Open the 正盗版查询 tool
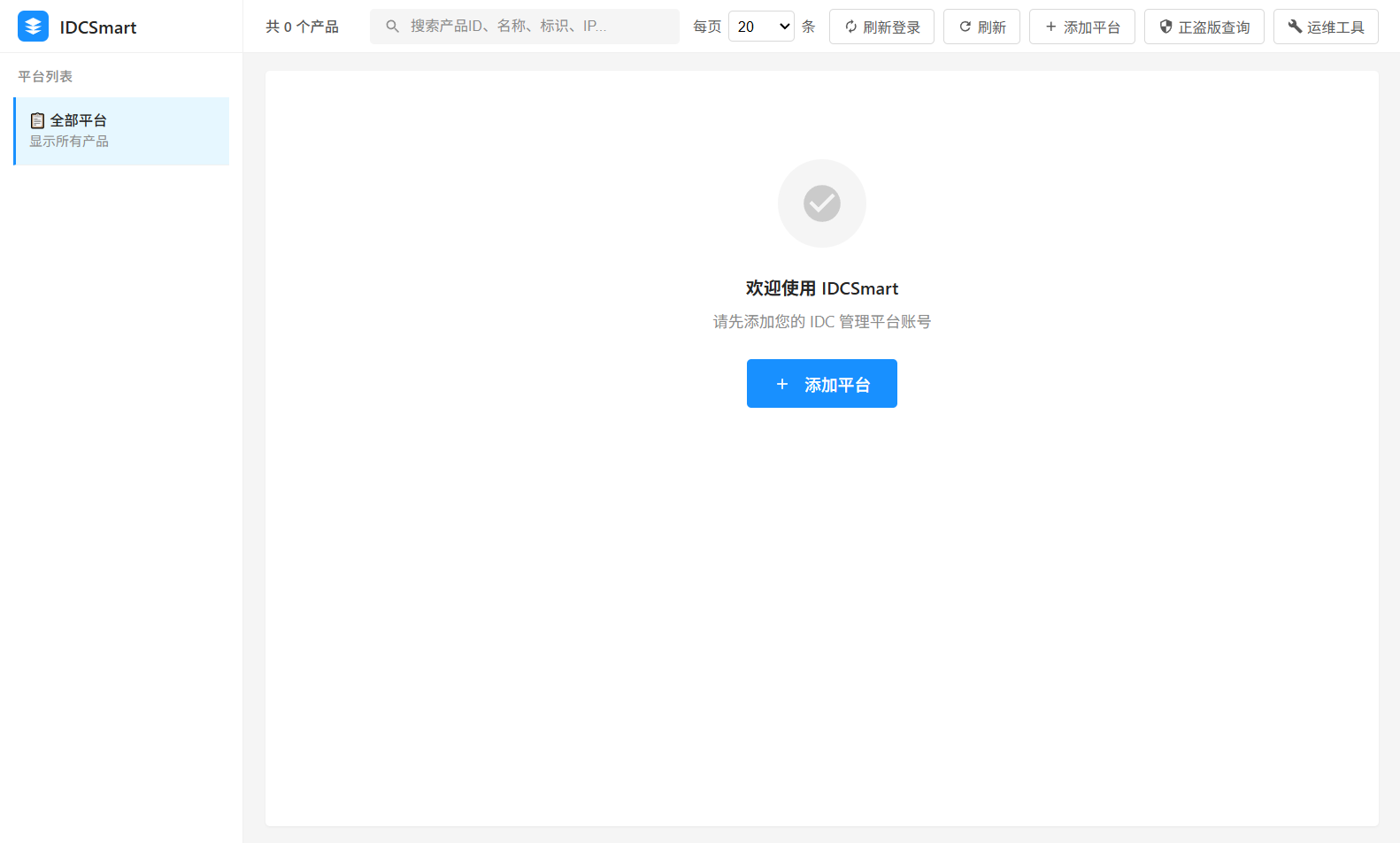Image resolution: width=1400 pixels, height=843 pixels. coord(1204,27)
